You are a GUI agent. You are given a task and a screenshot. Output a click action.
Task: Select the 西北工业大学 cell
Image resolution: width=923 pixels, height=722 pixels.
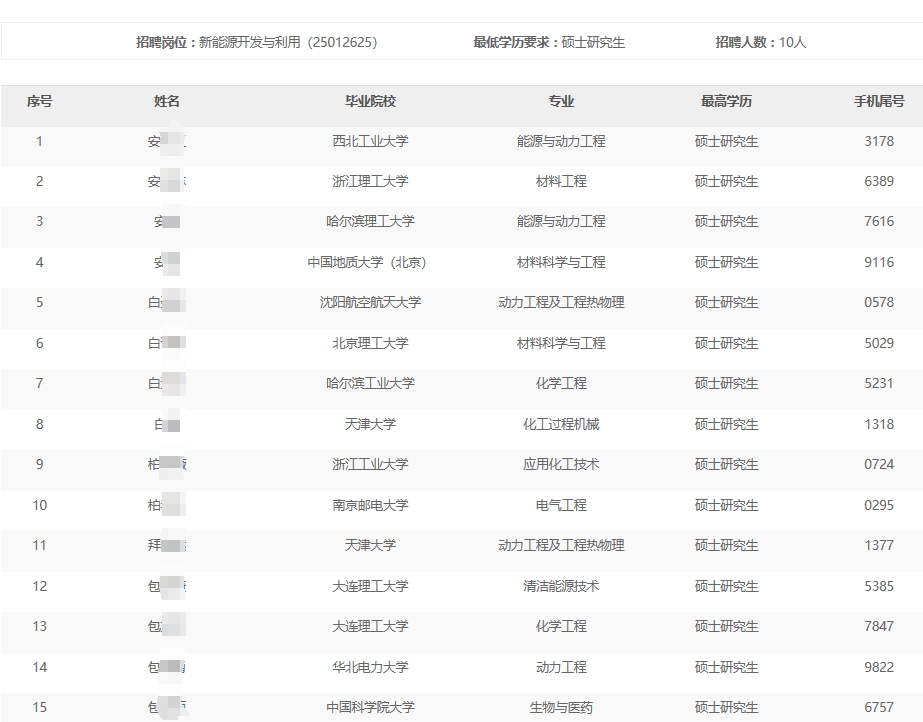(370, 141)
